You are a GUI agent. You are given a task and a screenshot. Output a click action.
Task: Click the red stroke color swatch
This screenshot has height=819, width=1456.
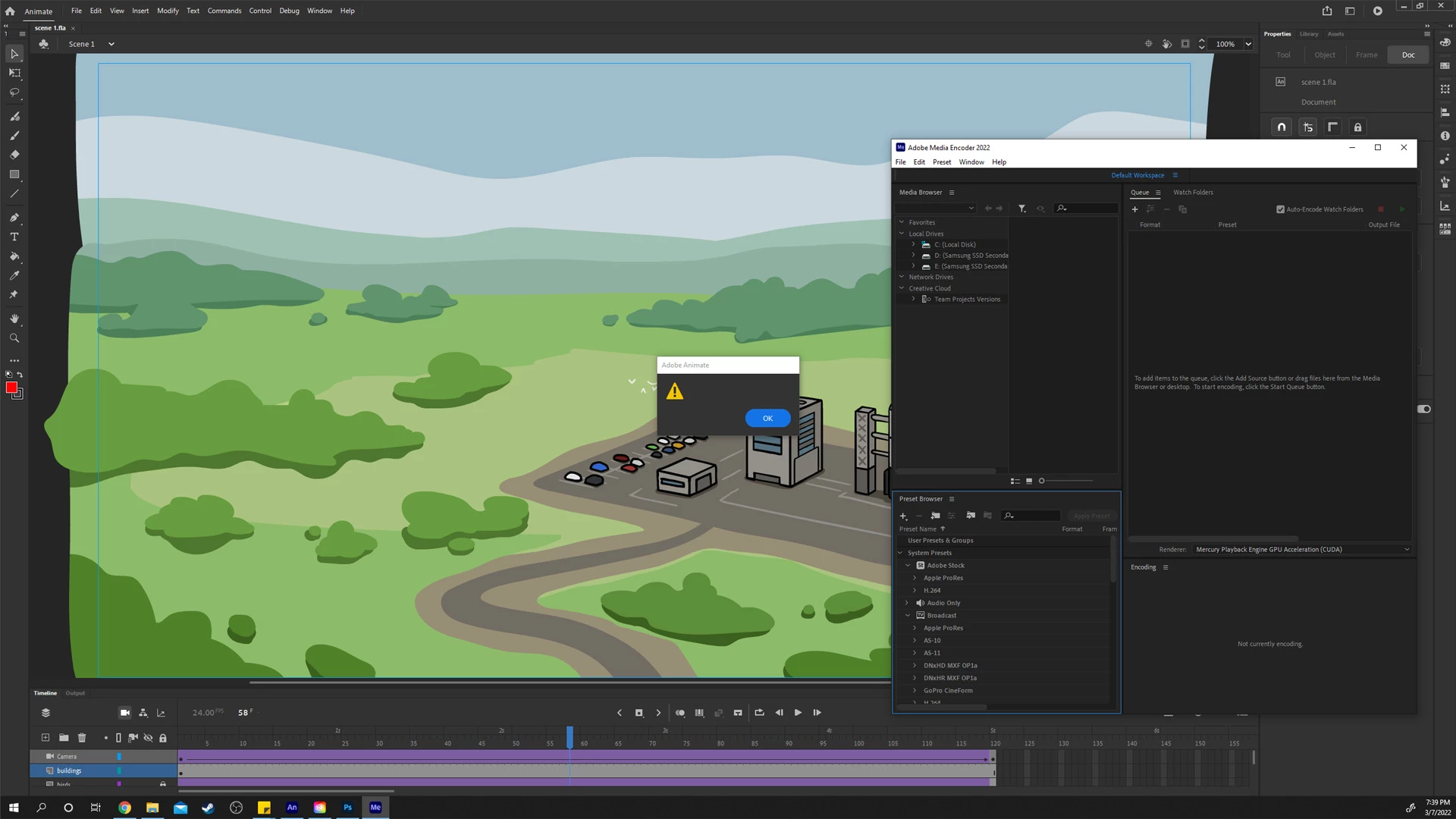(11, 388)
